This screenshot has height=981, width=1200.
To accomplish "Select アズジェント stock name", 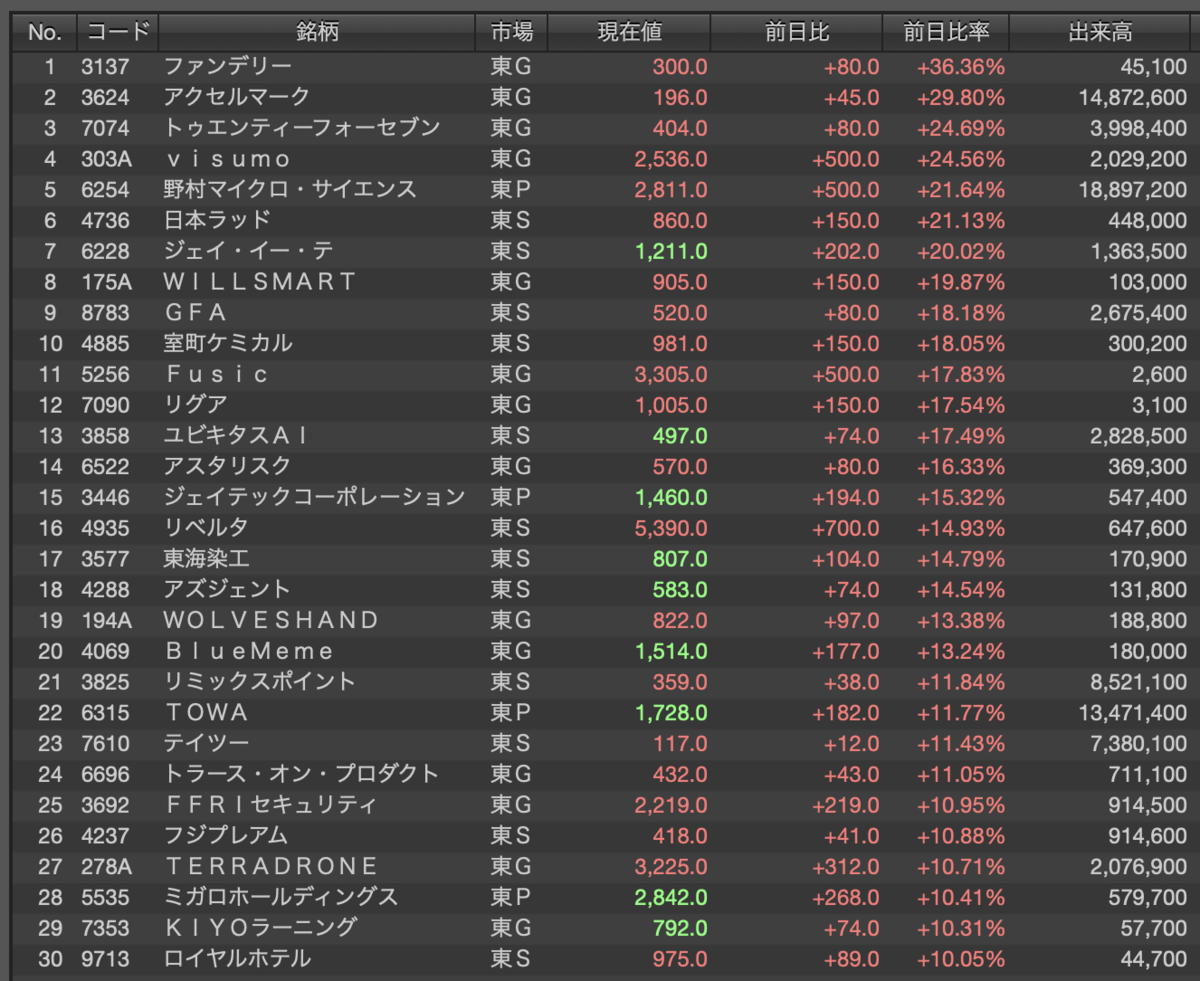I will 227,590.
